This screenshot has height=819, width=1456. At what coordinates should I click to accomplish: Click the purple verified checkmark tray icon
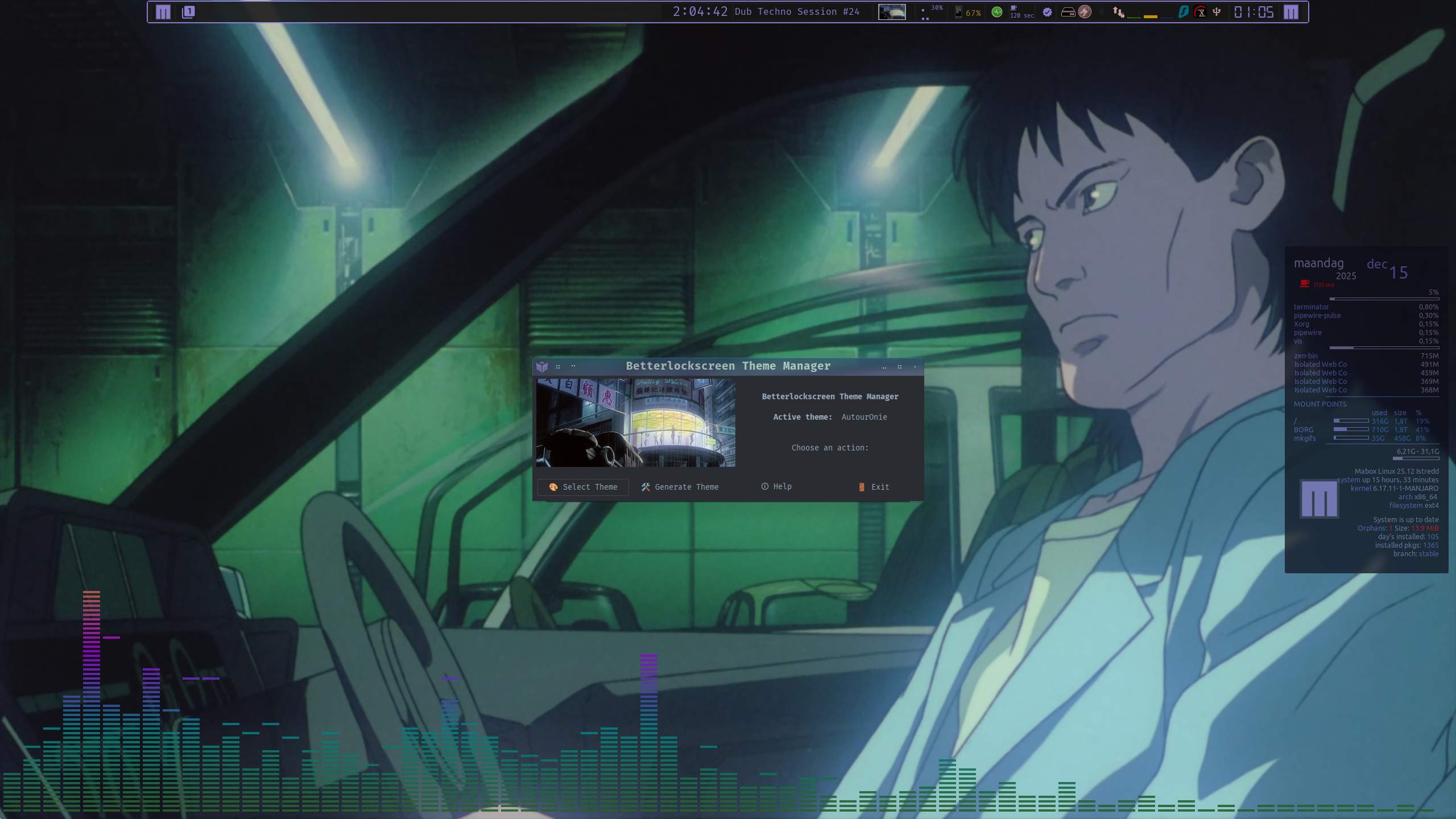tap(1047, 12)
